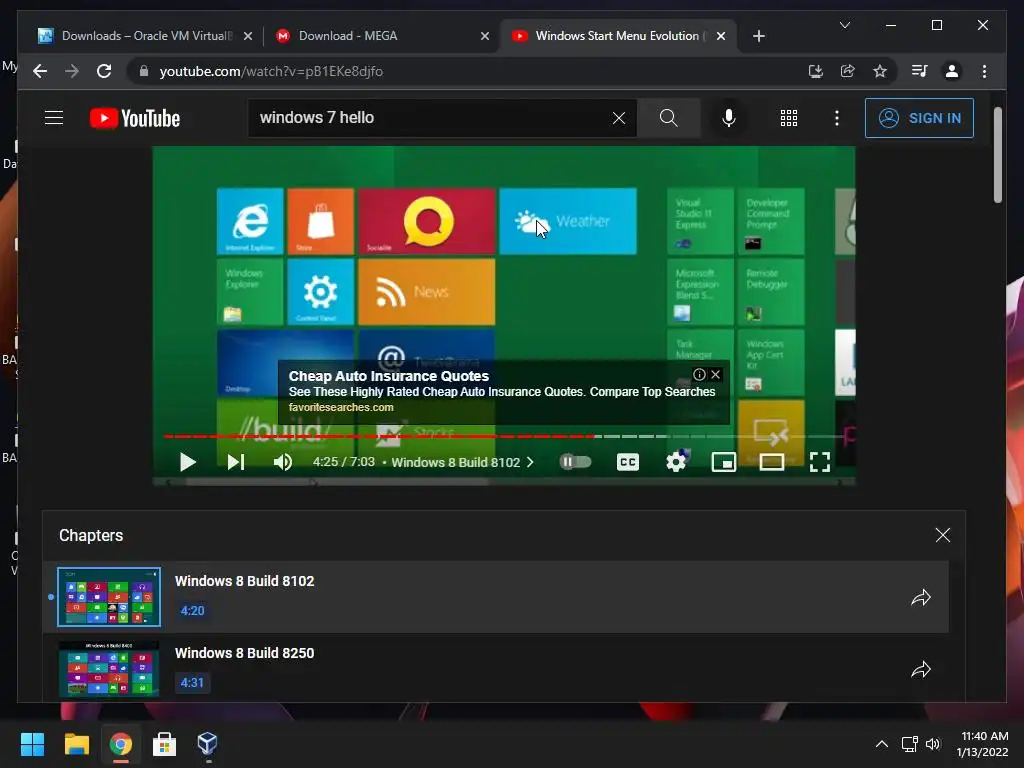Image resolution: width=1024 pixels, height=768 pixels.
Task: Clear the search query with X
Action: 618,118
